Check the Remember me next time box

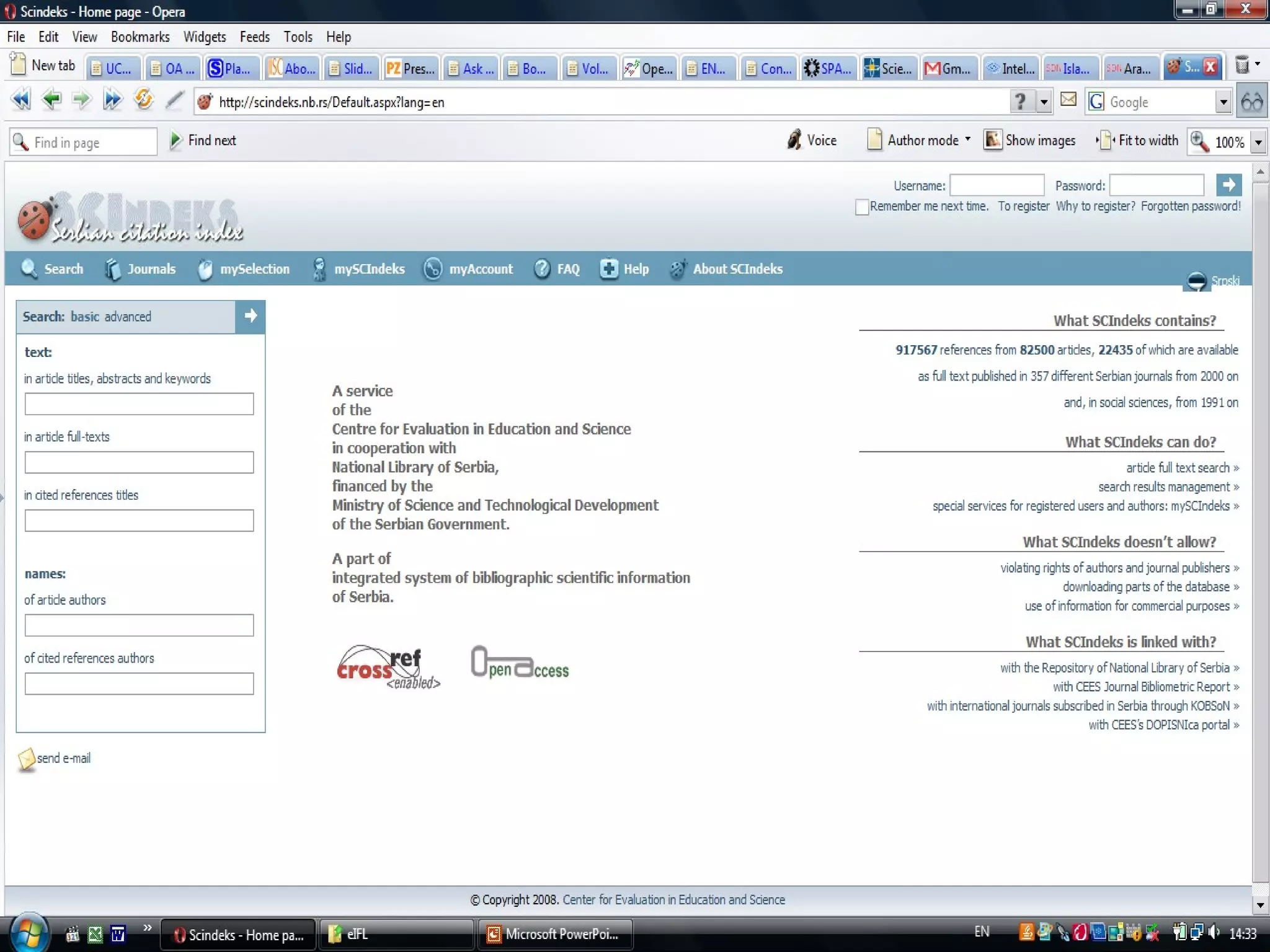(x=861, y=207)
